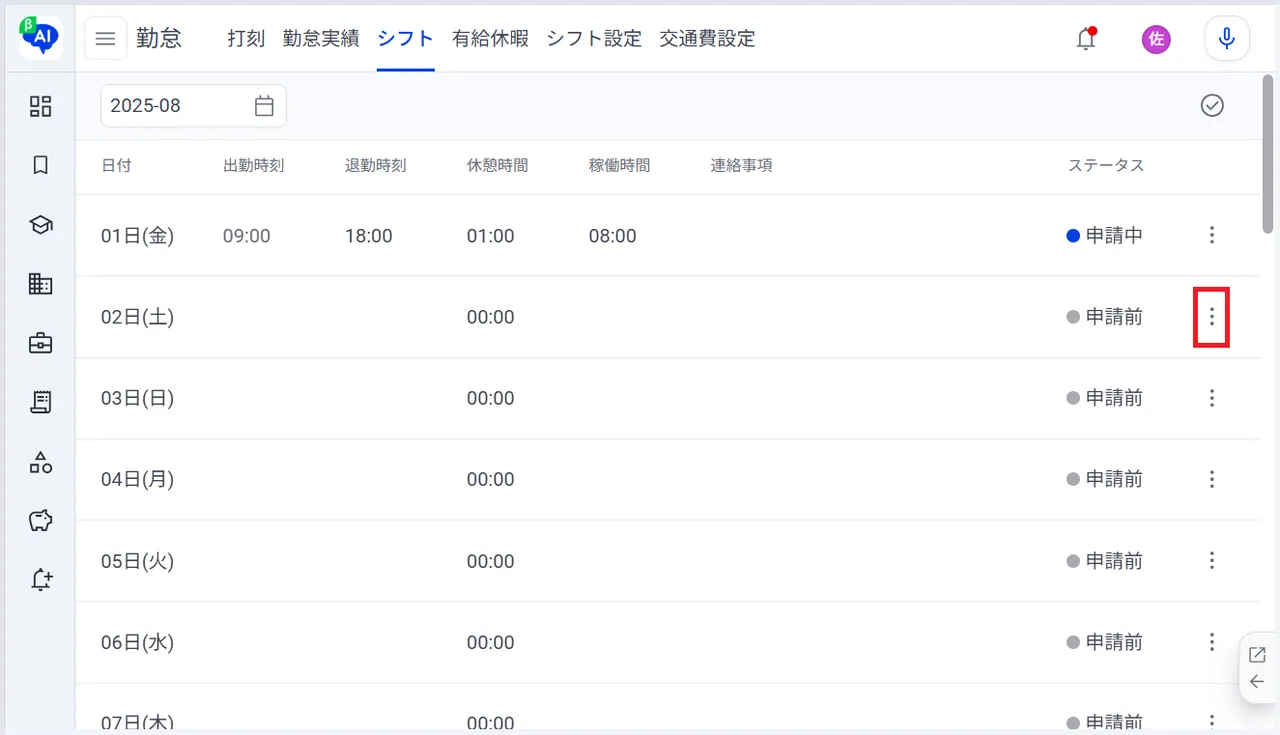Open the calendar picker in month field
Image resolution: width=1280 pixels, height=735 pixels.
pyautogui.click(x=264, y=105)
